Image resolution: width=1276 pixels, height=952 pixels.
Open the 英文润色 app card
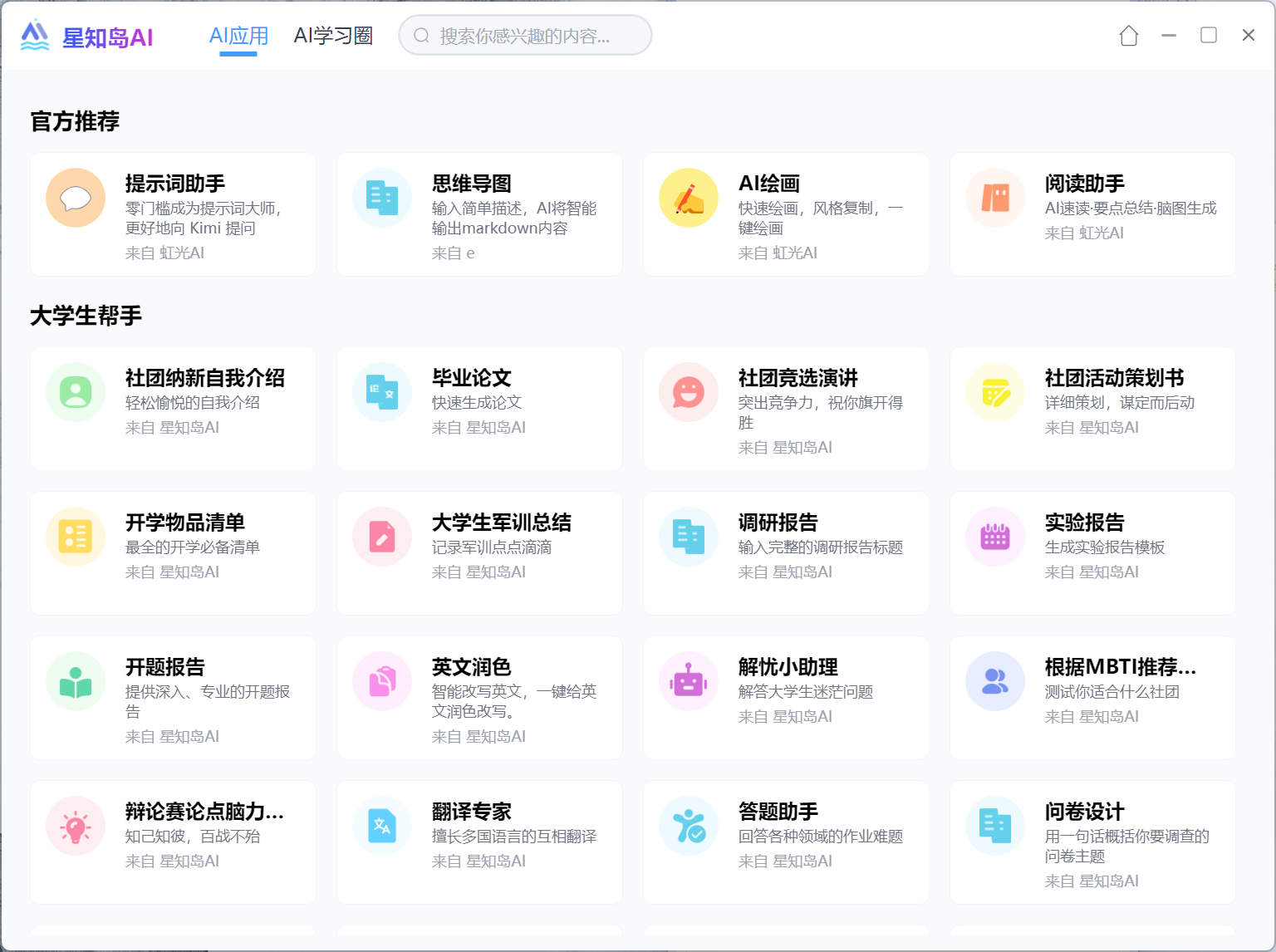(x=478, y=698)
